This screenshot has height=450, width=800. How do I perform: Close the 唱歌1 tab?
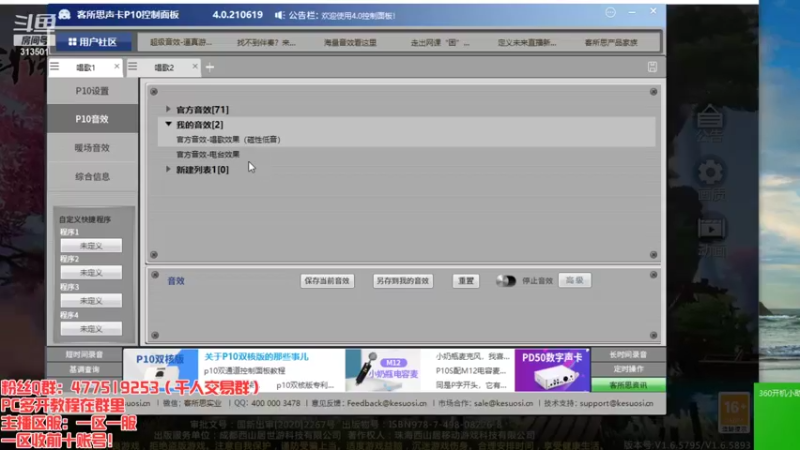click(117, 66)
